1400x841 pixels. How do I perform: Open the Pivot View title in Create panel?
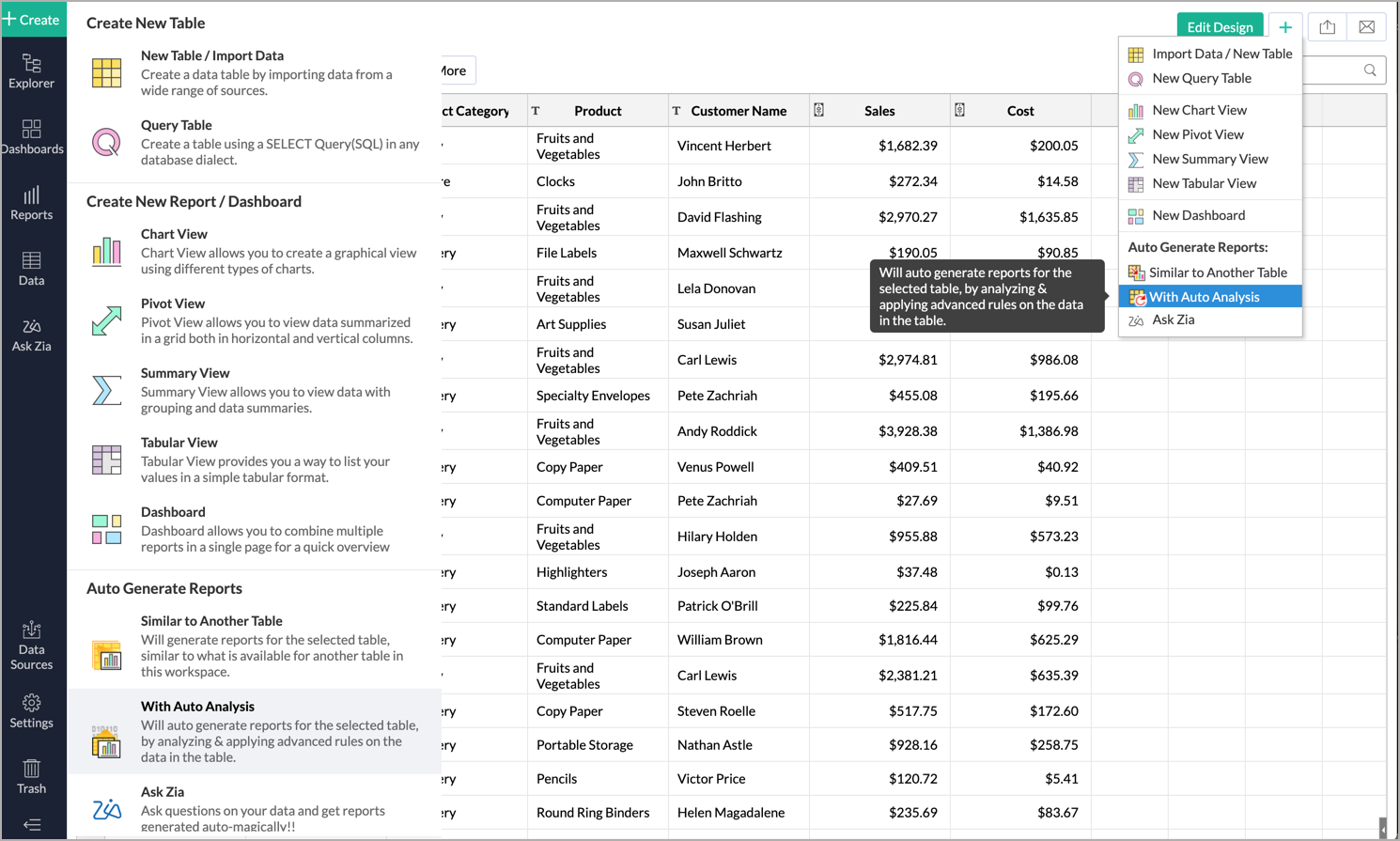pos(173,304)
